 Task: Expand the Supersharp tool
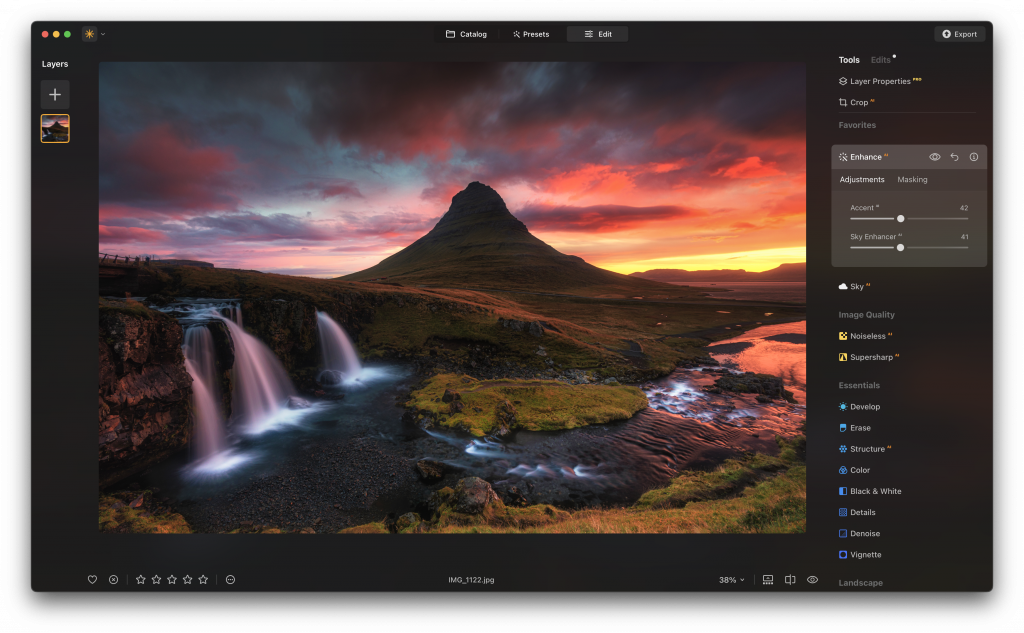869,357
